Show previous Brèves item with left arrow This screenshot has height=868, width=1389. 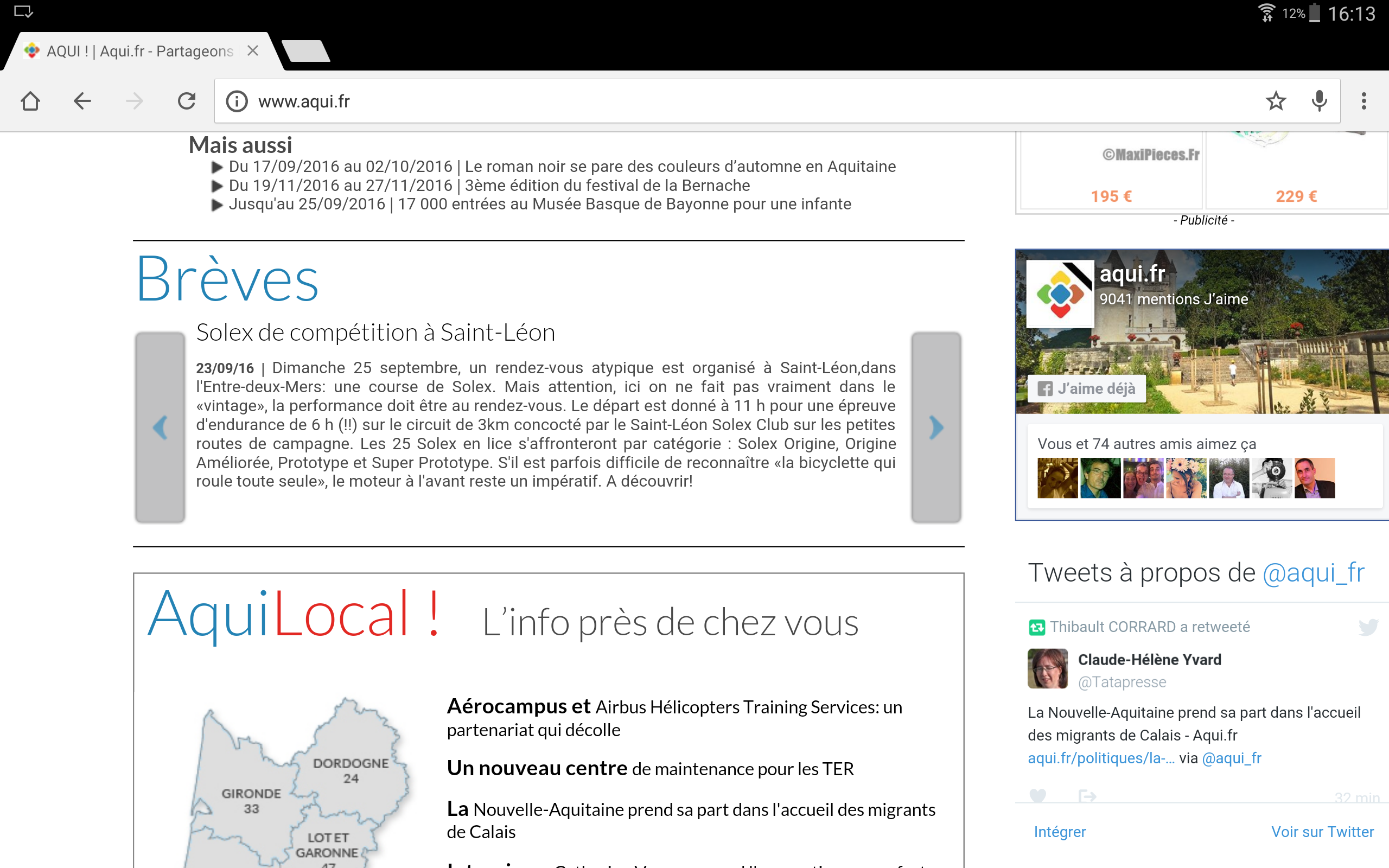coord(160,427)
